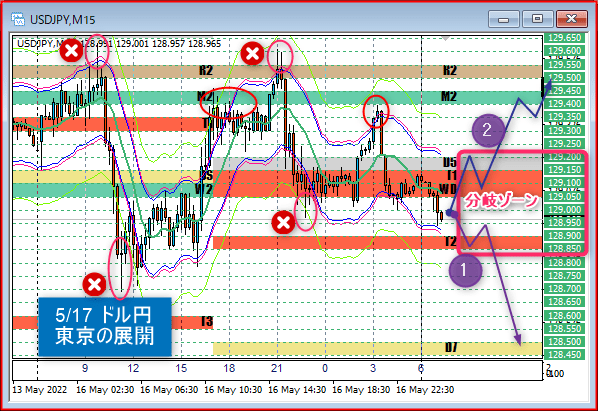Click the blue 5/17 ドル円 東京の展開 label box

pos(104,327)
